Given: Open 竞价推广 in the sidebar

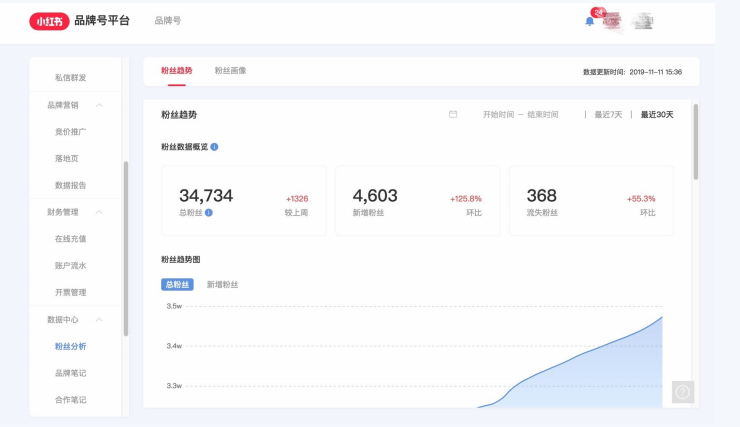Looking at the screenshot, I should 70,132.
